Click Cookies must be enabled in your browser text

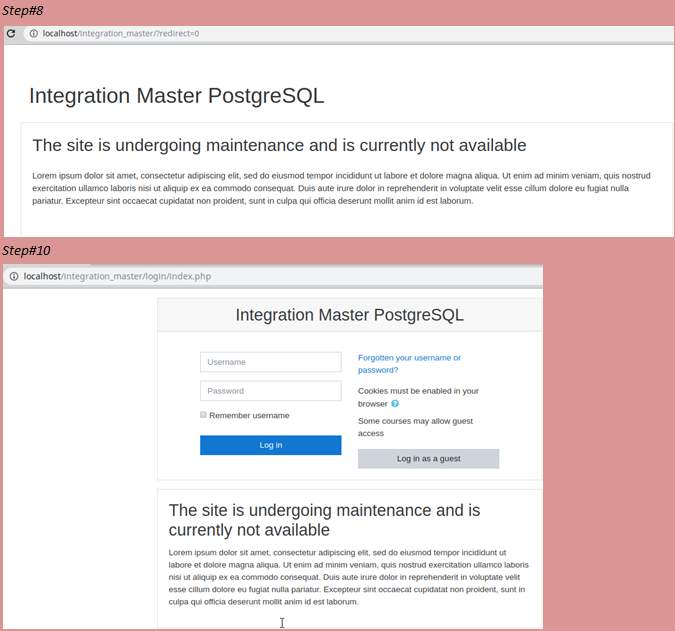(418, 397)
